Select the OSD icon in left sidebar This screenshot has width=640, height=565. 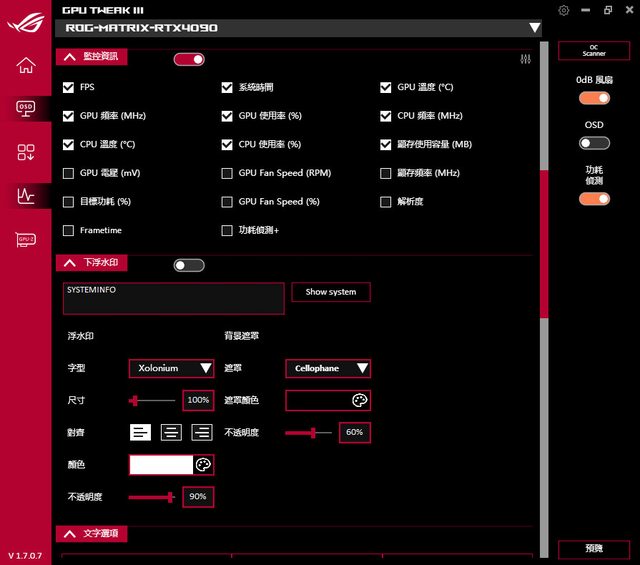(25, 108)
